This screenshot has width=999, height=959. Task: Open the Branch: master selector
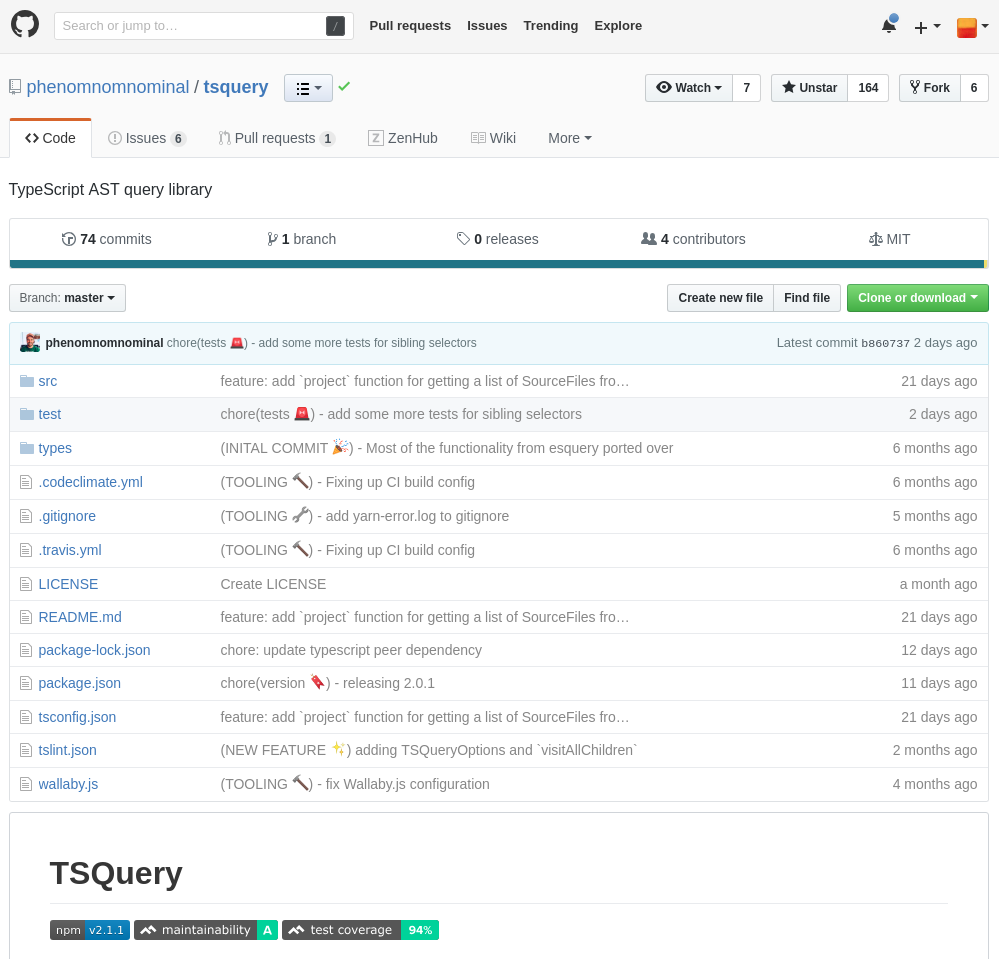tap(68, 298)
